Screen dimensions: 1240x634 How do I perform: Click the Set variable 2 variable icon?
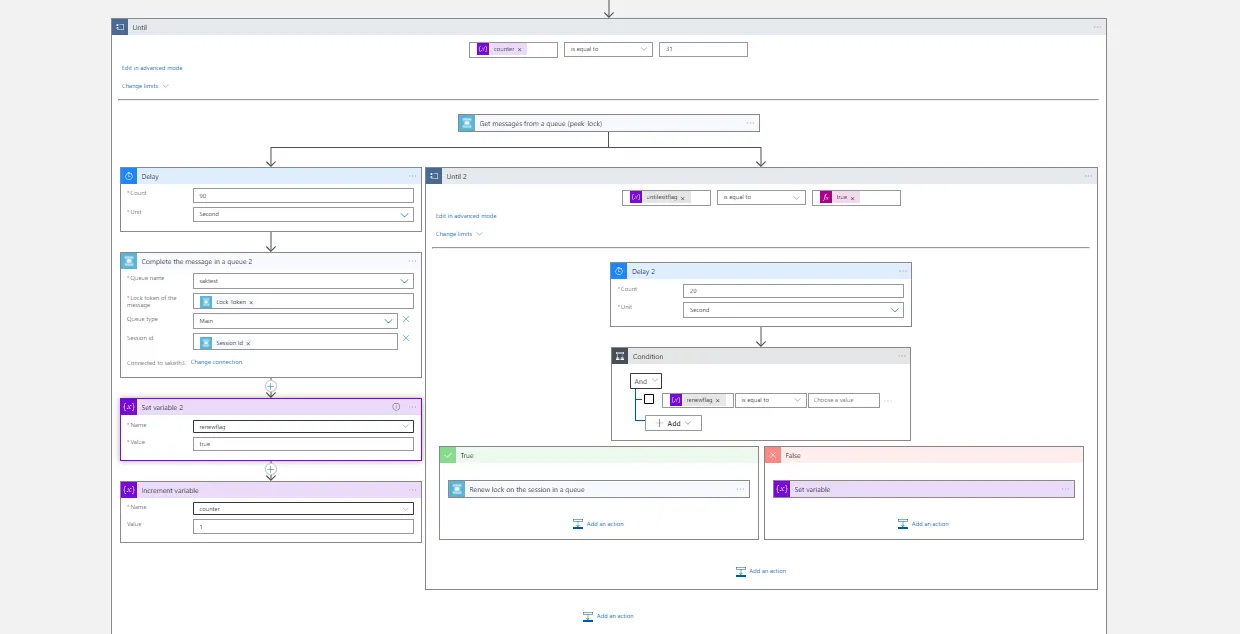pos(129,407)
